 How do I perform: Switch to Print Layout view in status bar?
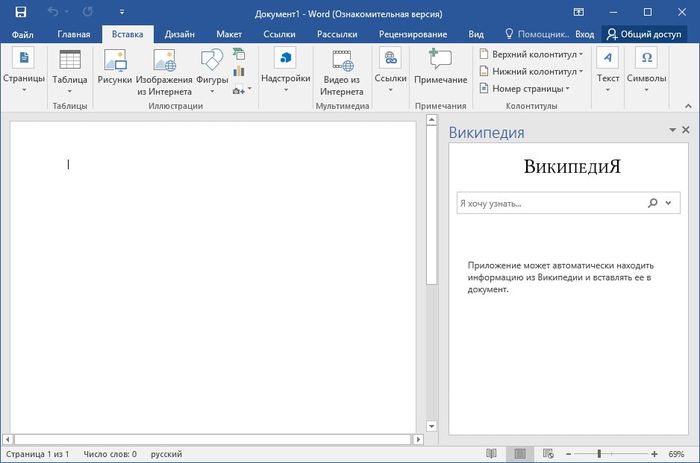click(x=519, y=454)
